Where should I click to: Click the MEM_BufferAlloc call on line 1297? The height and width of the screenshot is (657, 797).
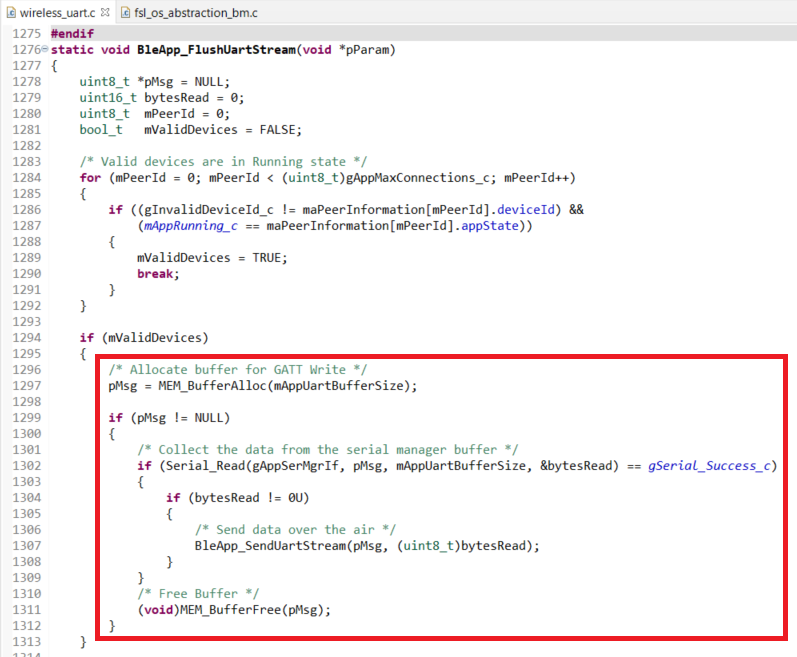288,386
